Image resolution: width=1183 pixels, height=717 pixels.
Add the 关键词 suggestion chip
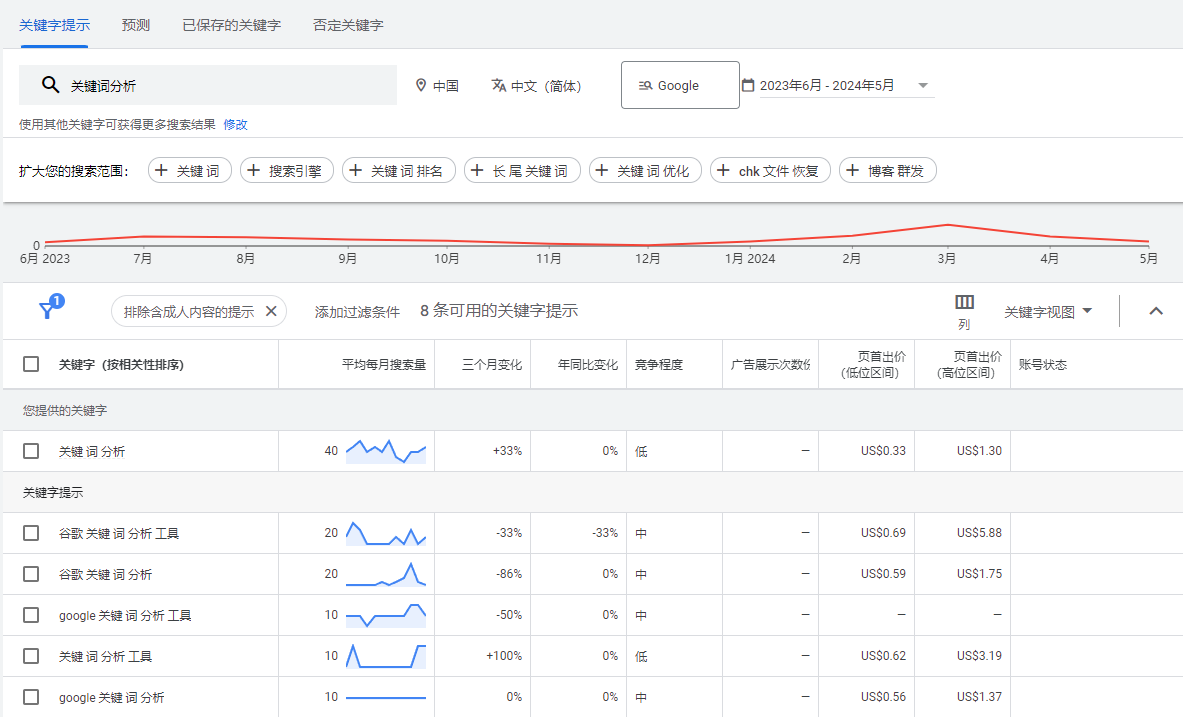pos(189,171)
